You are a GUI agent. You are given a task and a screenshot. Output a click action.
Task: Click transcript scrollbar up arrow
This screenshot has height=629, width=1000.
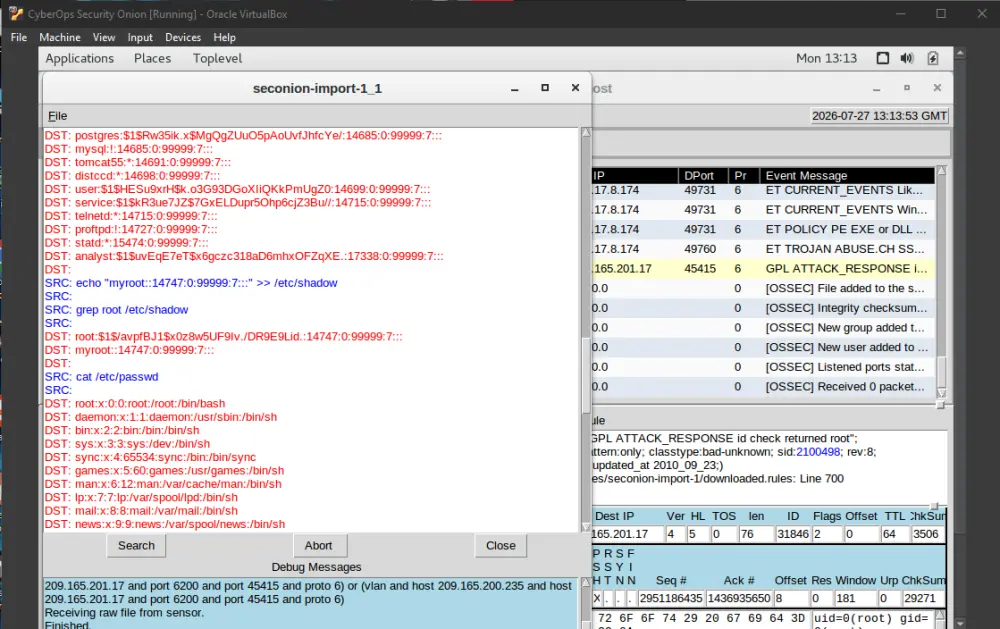coord(586,133)
